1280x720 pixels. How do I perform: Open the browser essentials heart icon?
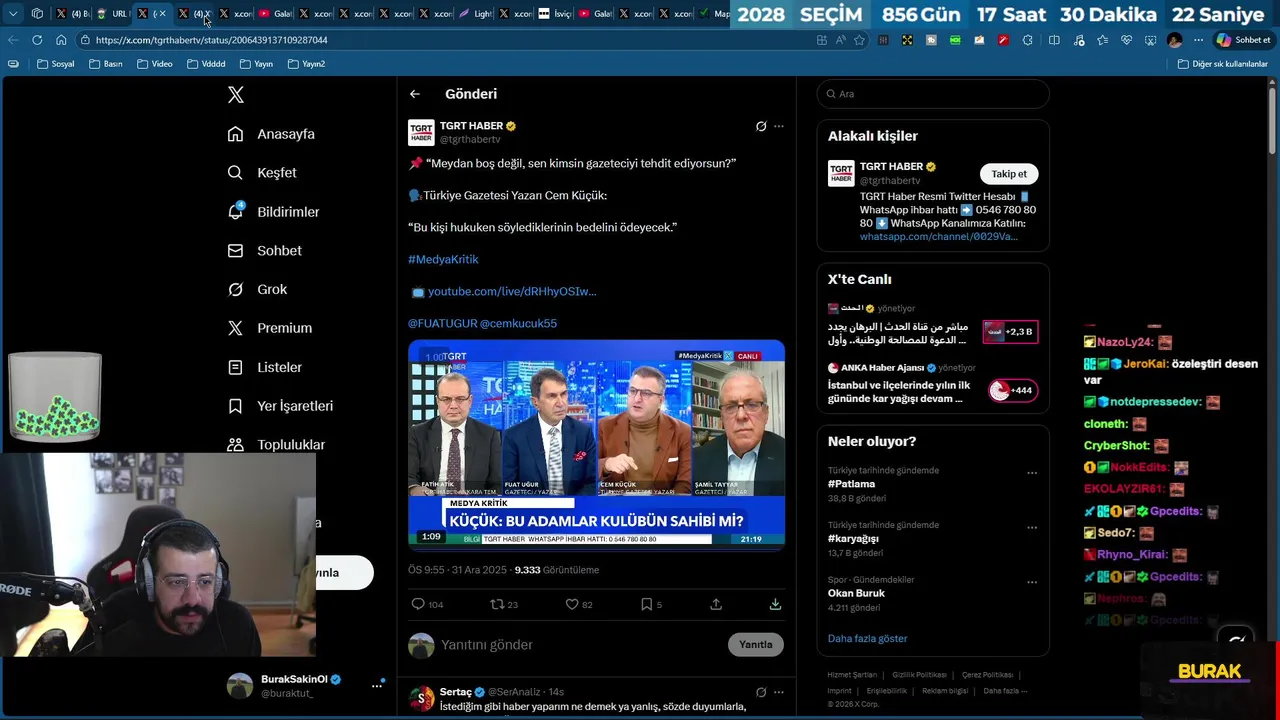1126,40
